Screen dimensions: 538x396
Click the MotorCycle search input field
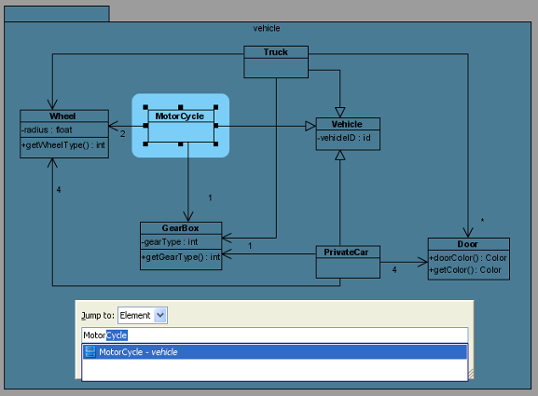pyautogui.click(x=274, y=335)
